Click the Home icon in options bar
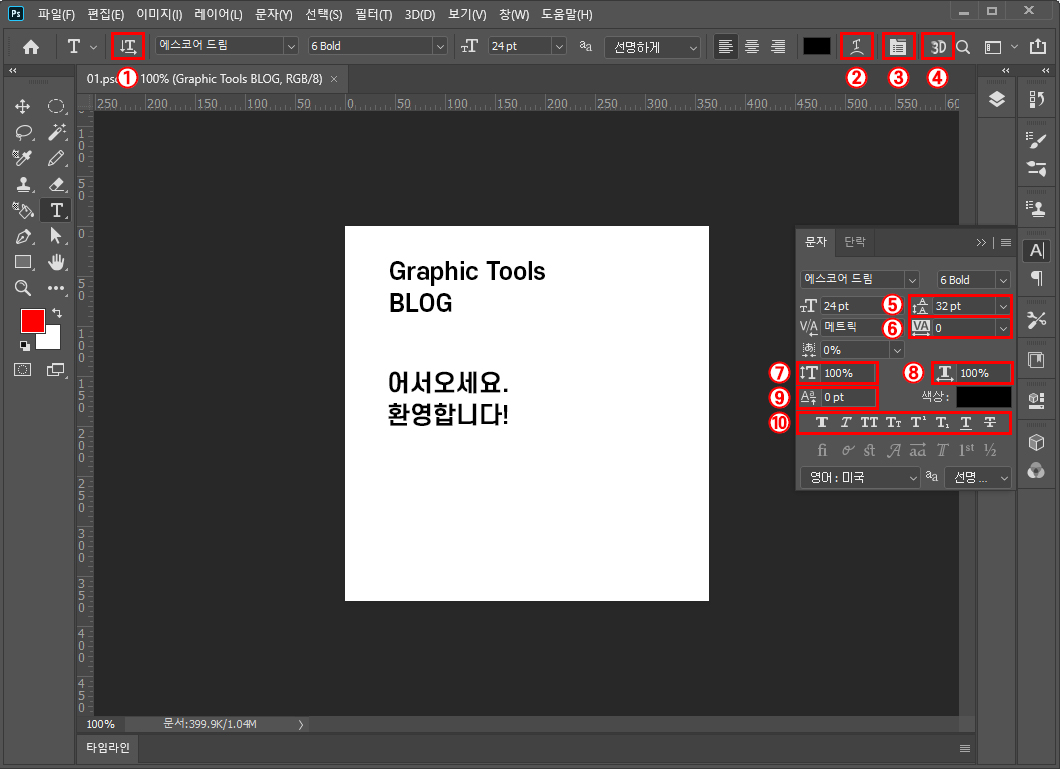The width and height of the screenshot is (1060, 769). coord(31,47)
